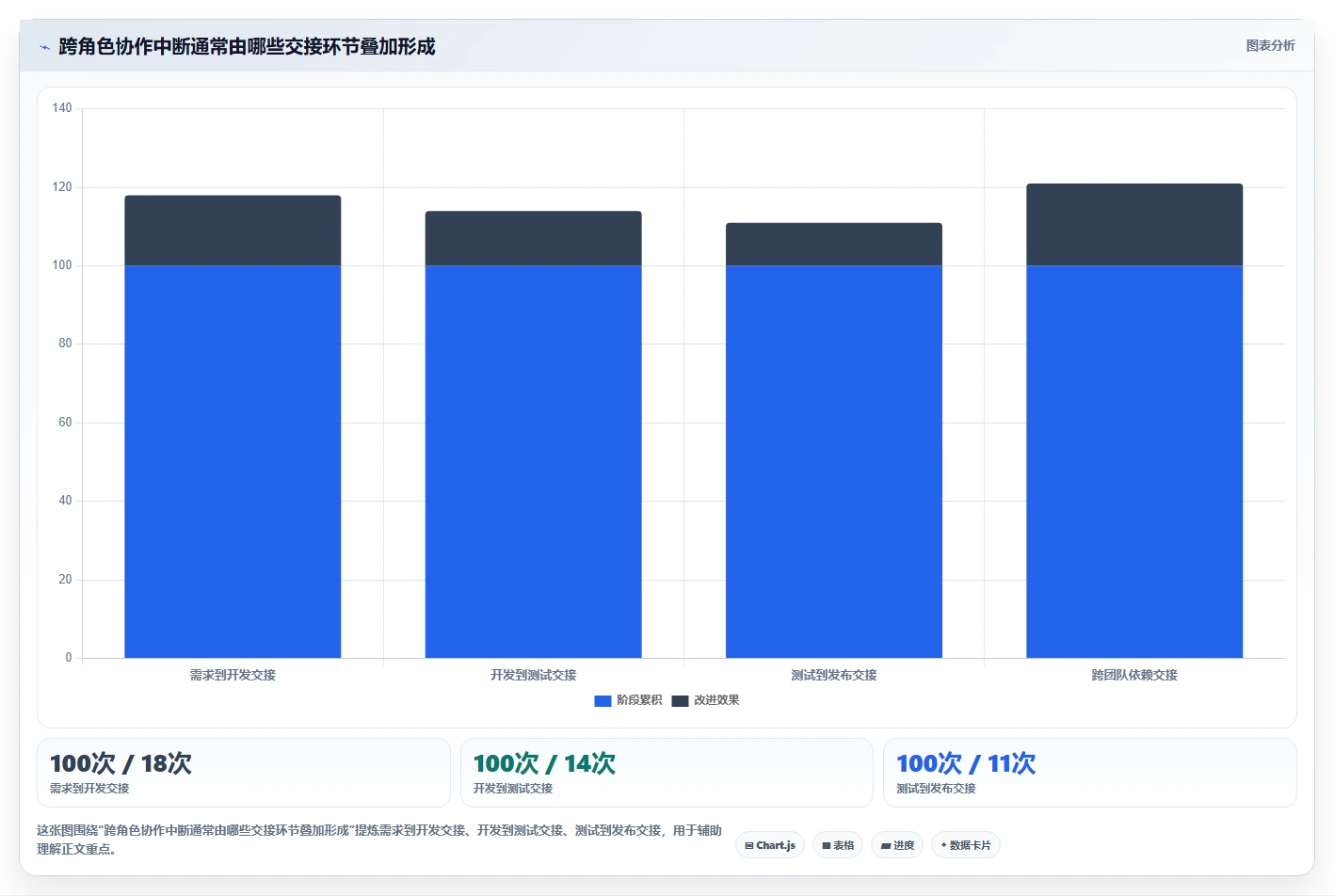Select the 表格 tag chip
This screenshot has width=1334, height=896.
pos(838,845)
